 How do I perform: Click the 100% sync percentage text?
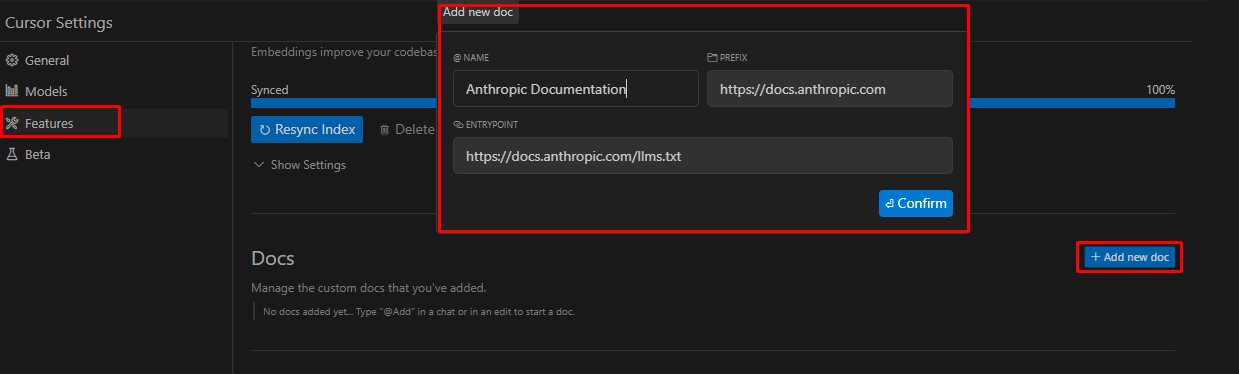click(1160, 89)
